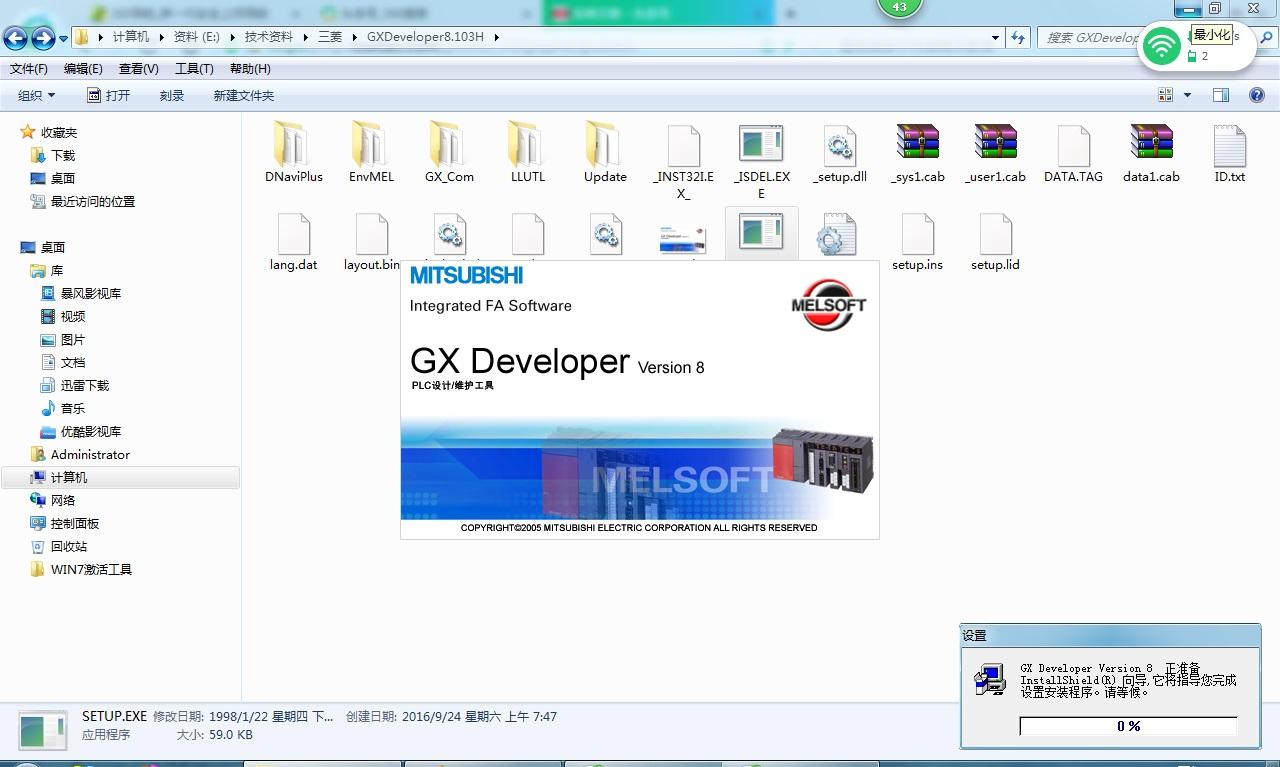Open the recent pages dropdown arrow
The image size is (1280, 767).
[64, 38]
